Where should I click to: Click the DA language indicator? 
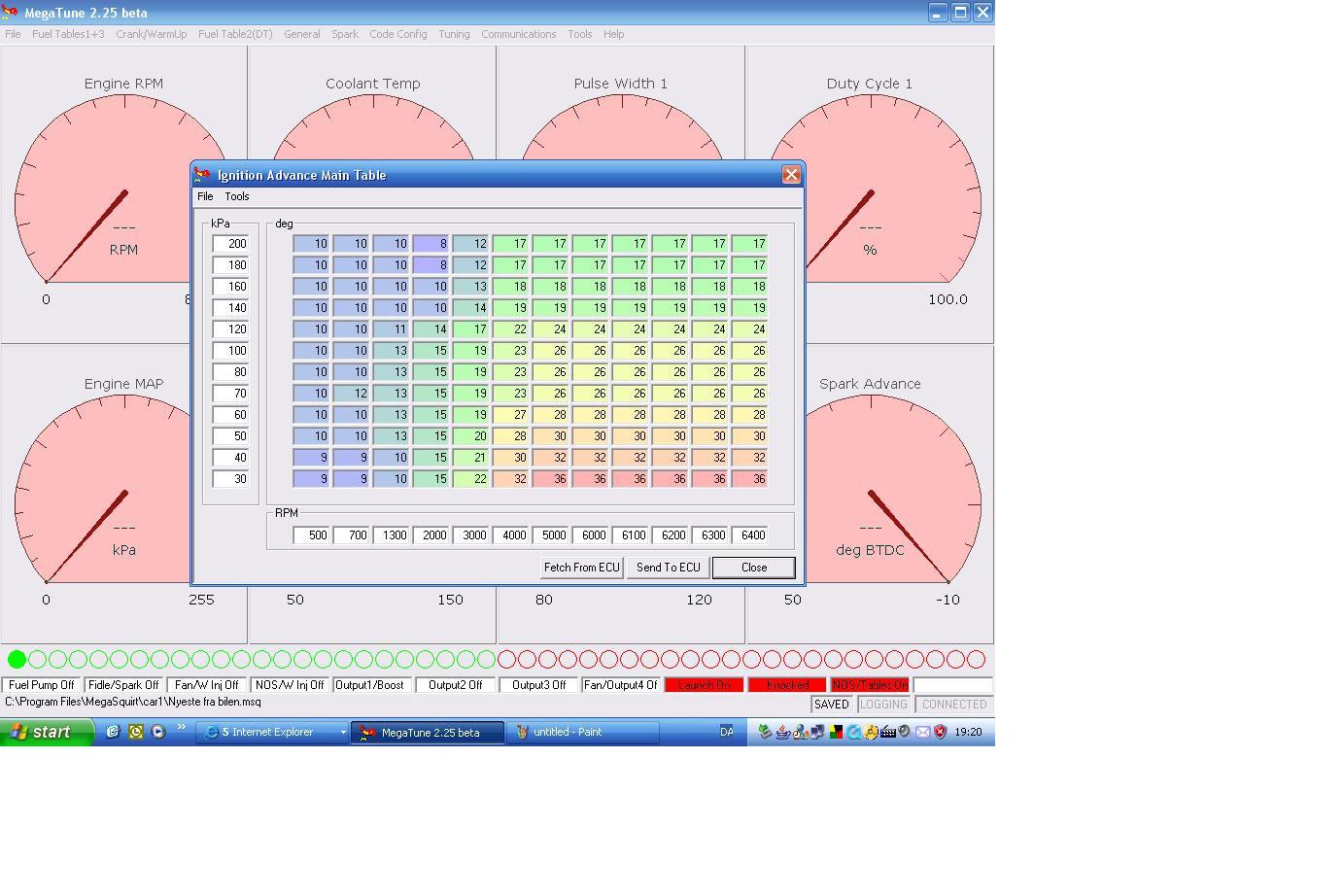(x=727, y=732)
